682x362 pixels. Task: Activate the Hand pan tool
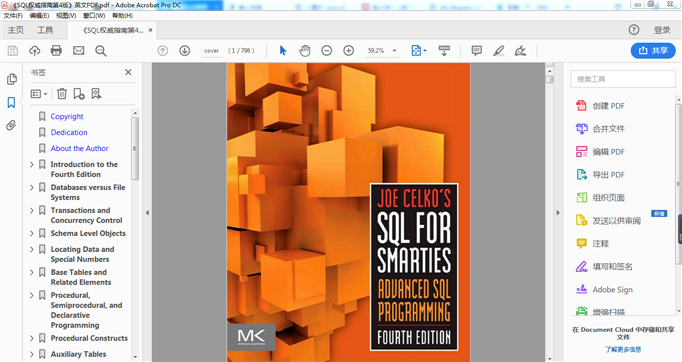[x=305, y=51]
